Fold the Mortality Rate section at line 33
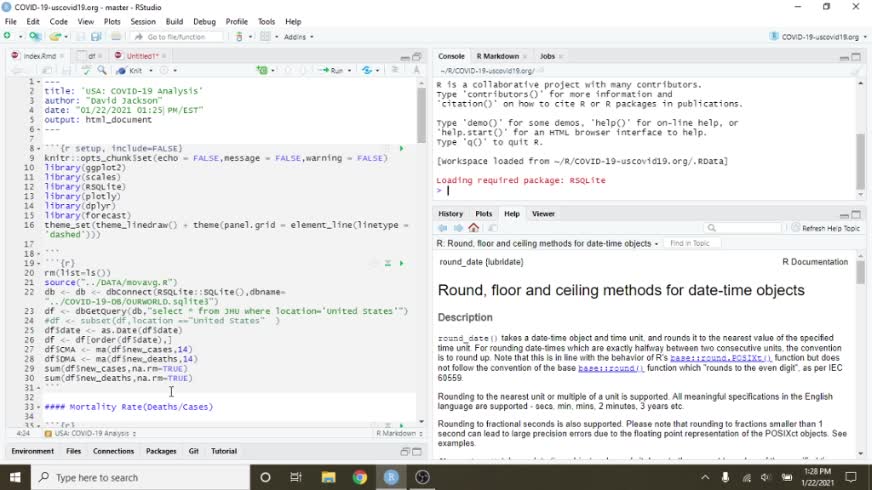The height and width of the screenshot is (490, 872). point(38,407)
